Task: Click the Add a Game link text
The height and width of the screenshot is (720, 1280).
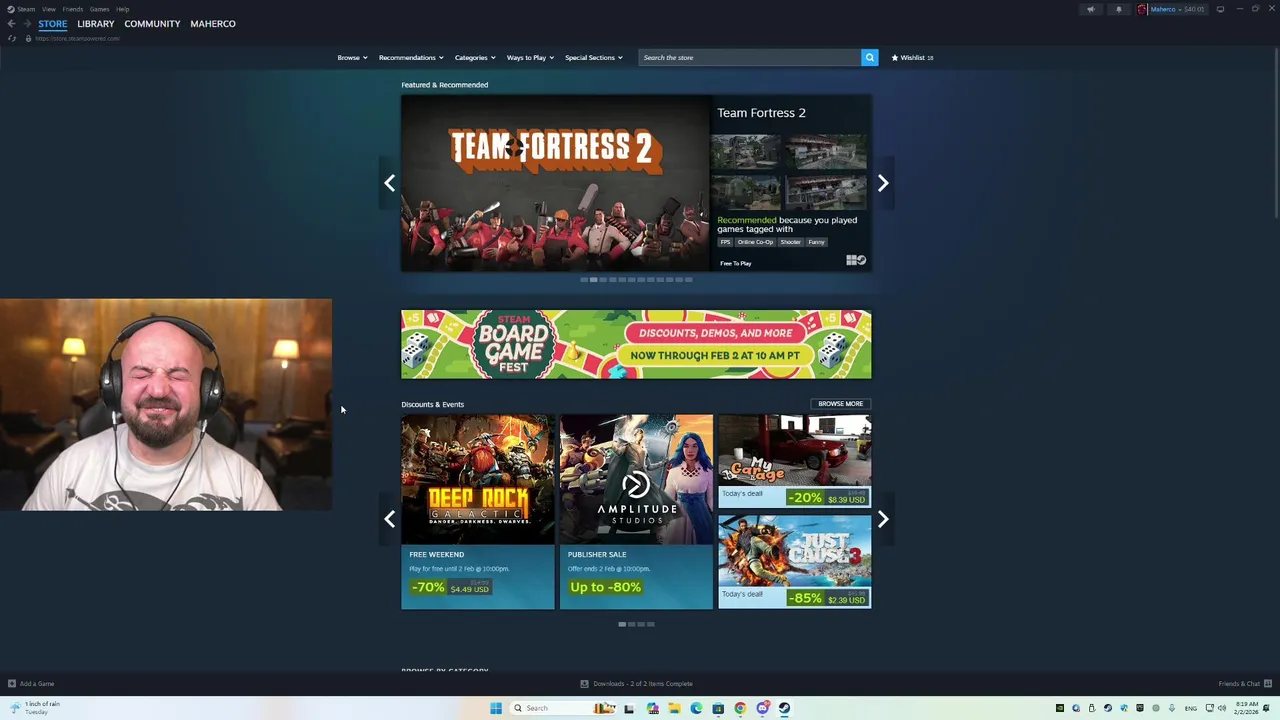Action: coord(37,684)
